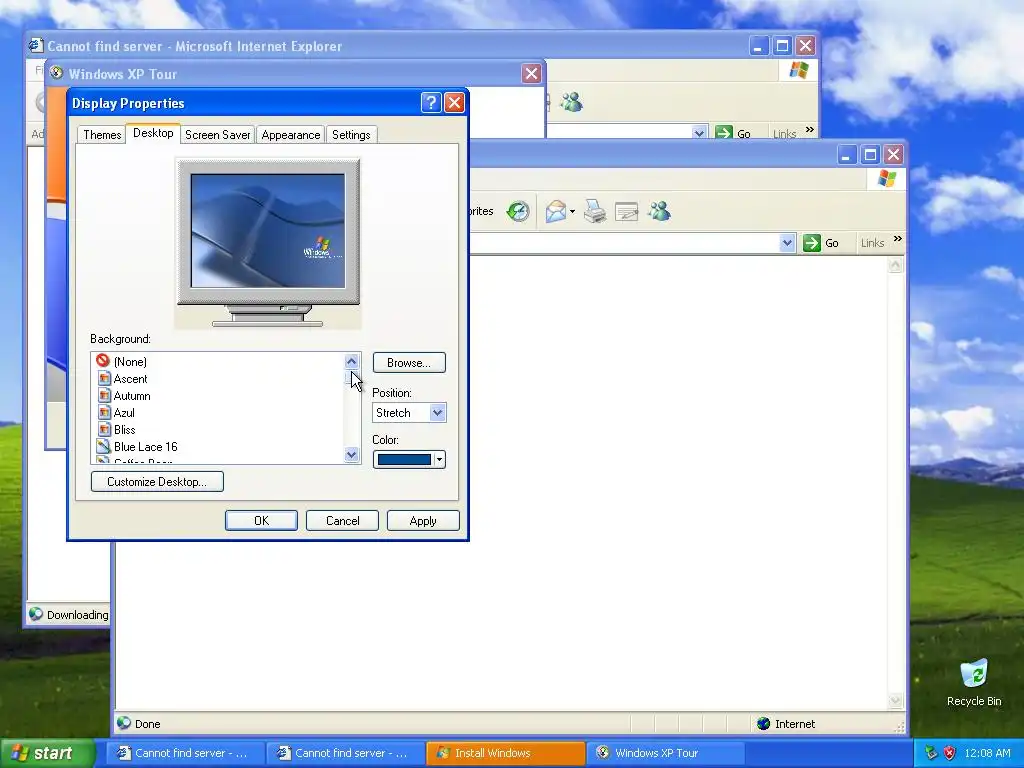Expand address bar dropdown in front IE window
The image size is (1024, 768).
pyautogui.click(x=787, y=243)
